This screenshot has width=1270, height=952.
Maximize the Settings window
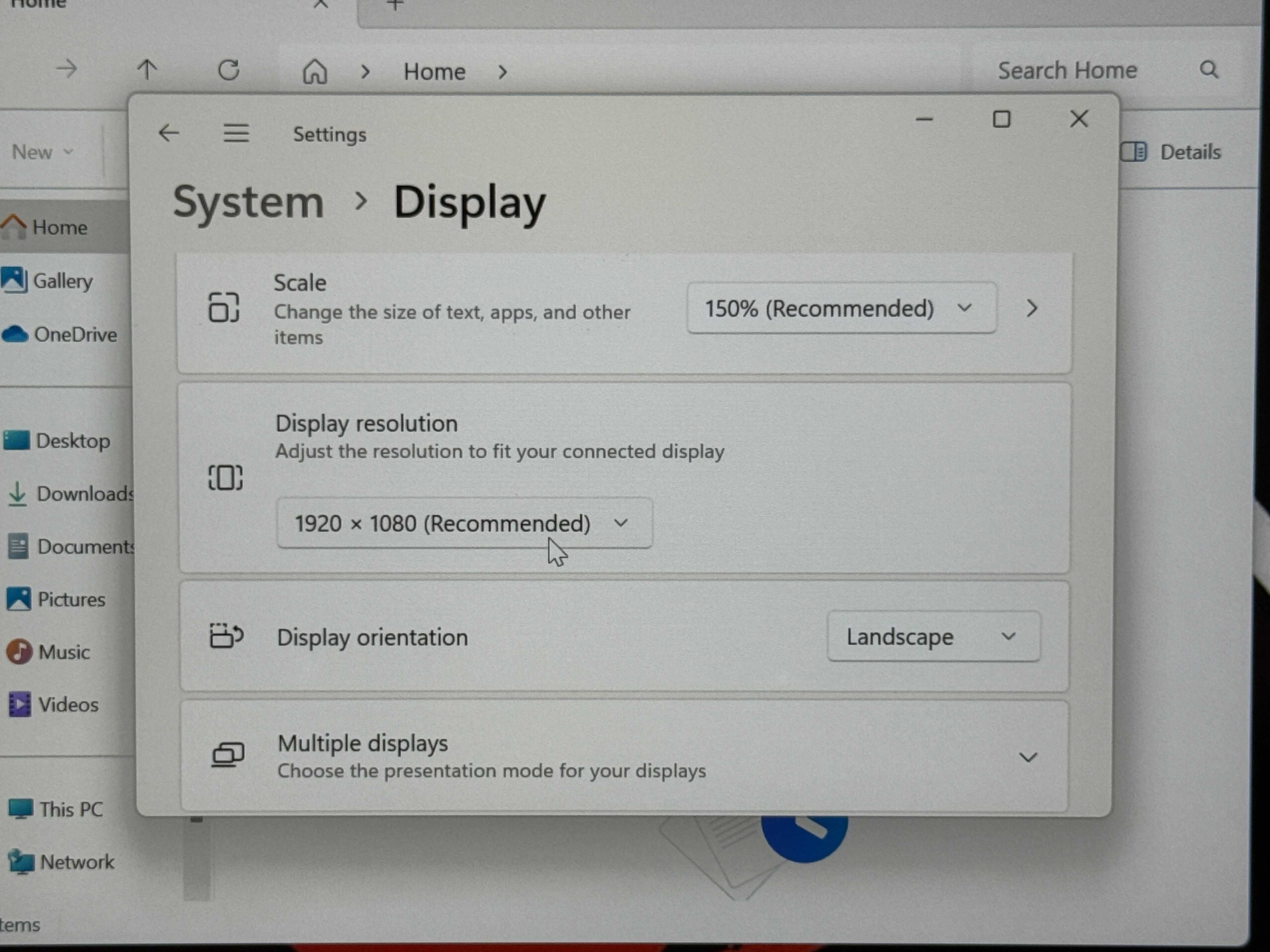click(x=1001, y=119)
